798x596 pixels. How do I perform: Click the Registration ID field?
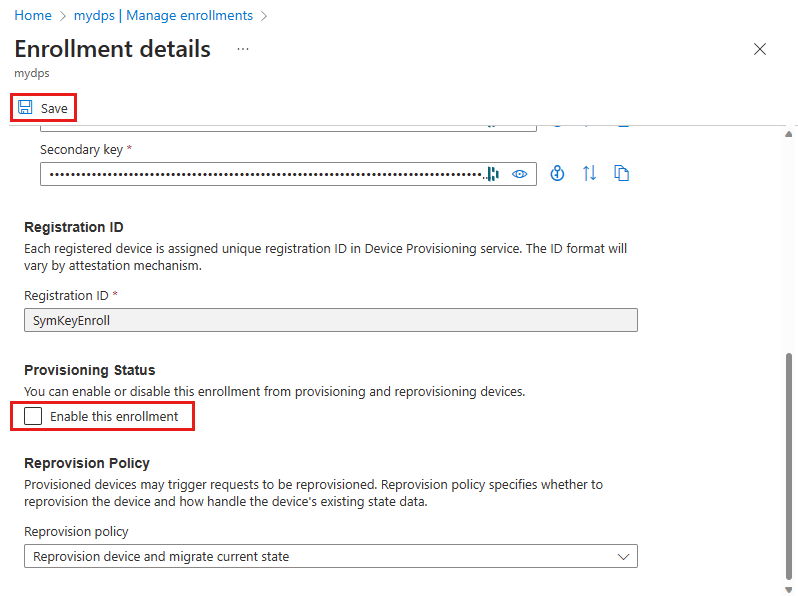click(x=330, y=320)
